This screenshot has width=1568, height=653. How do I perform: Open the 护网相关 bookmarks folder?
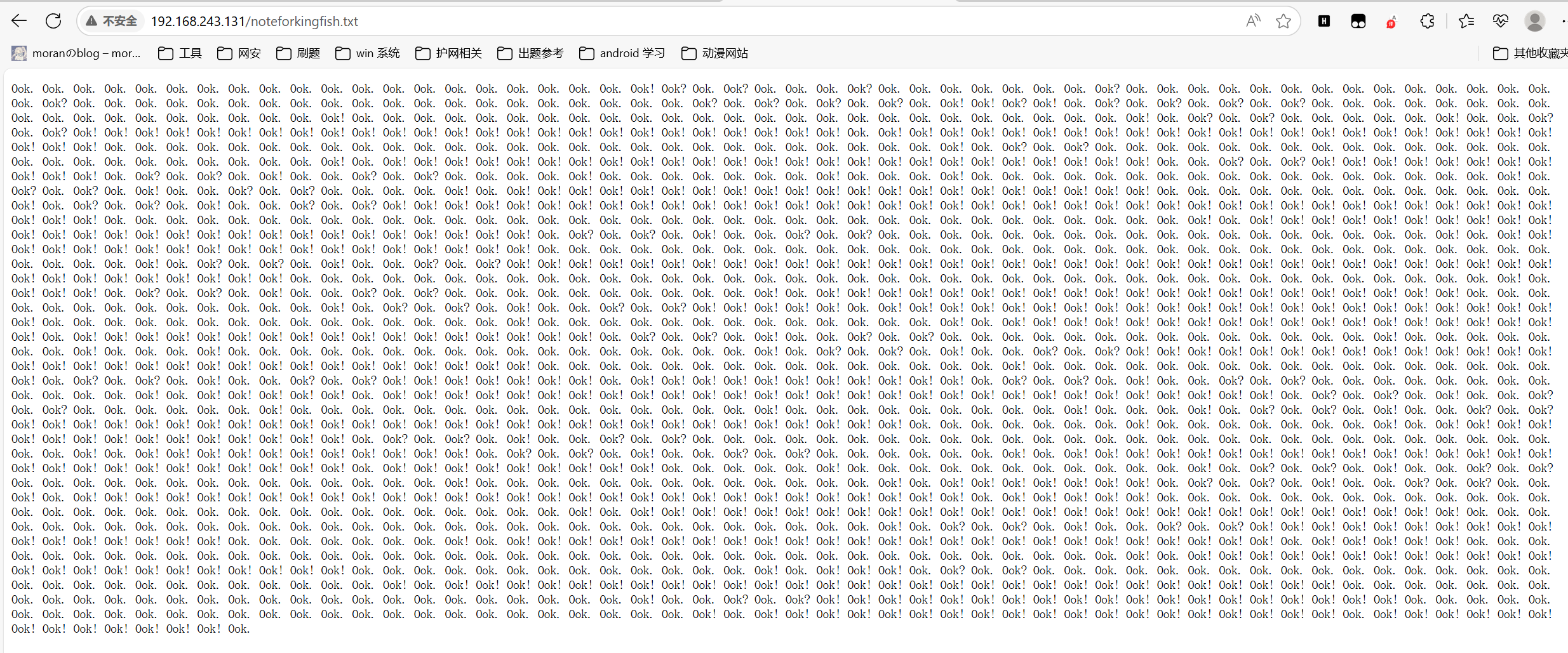(448, 53)
